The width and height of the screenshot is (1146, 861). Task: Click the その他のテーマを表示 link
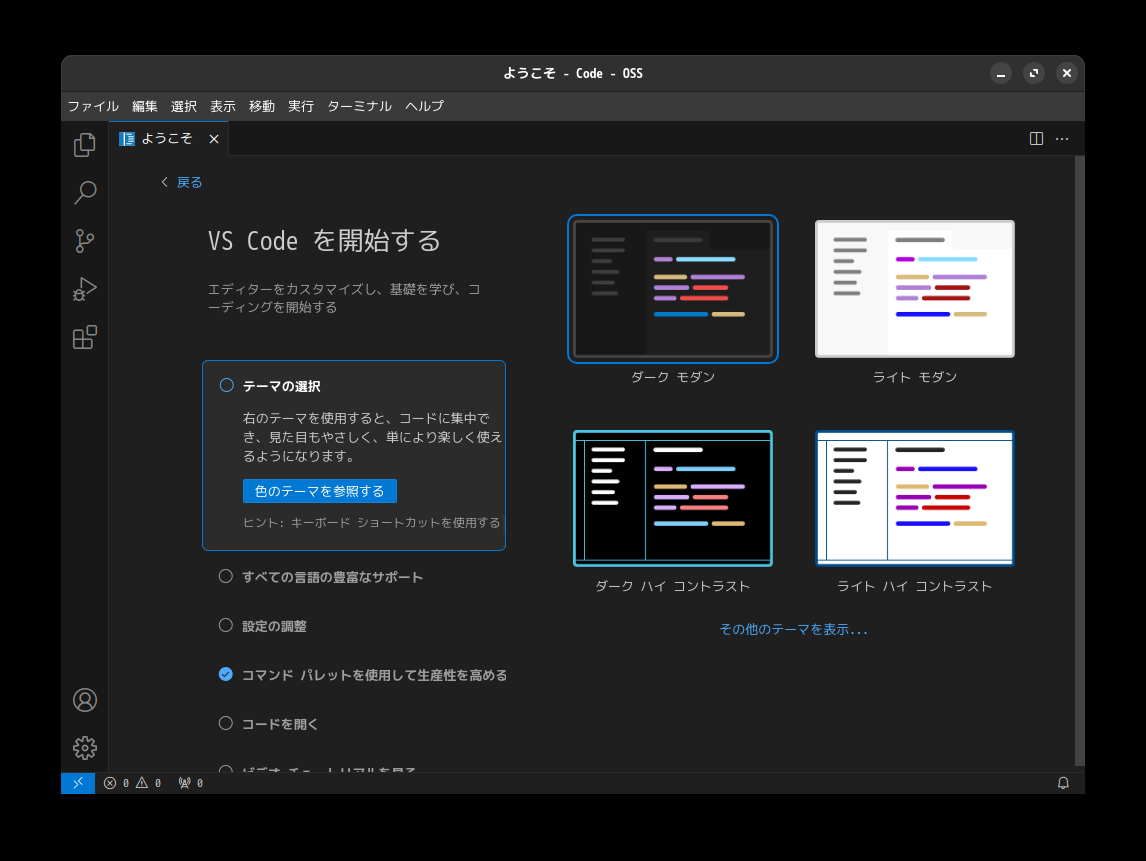793,629
